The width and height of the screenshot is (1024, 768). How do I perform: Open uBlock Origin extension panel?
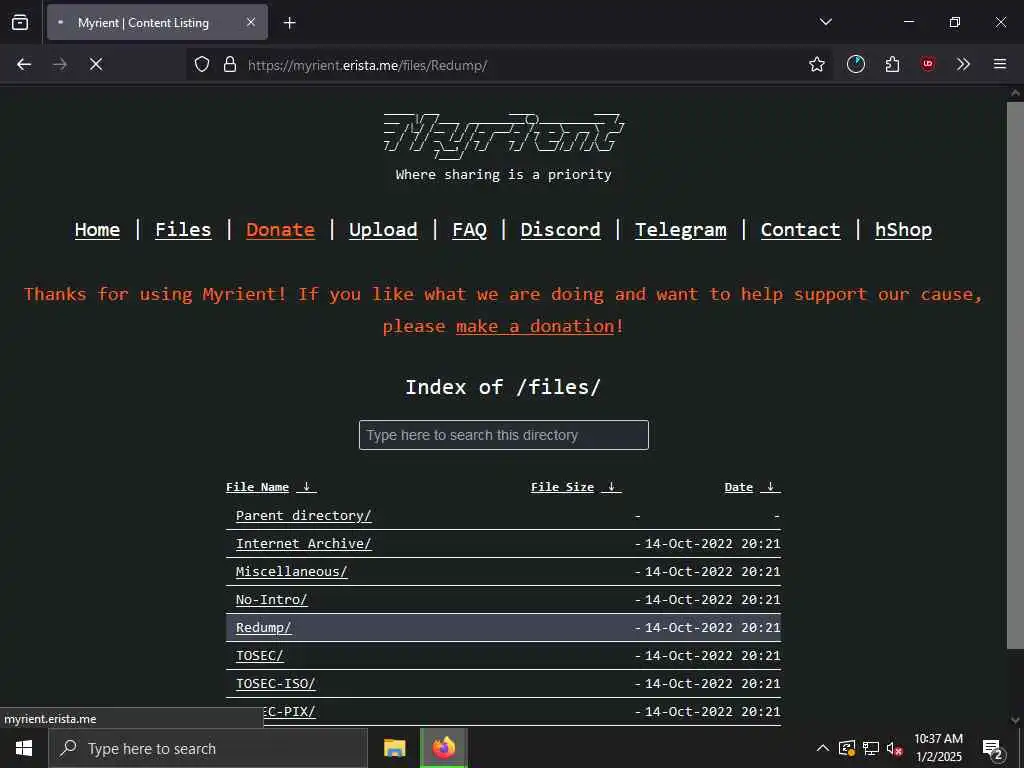928,64
